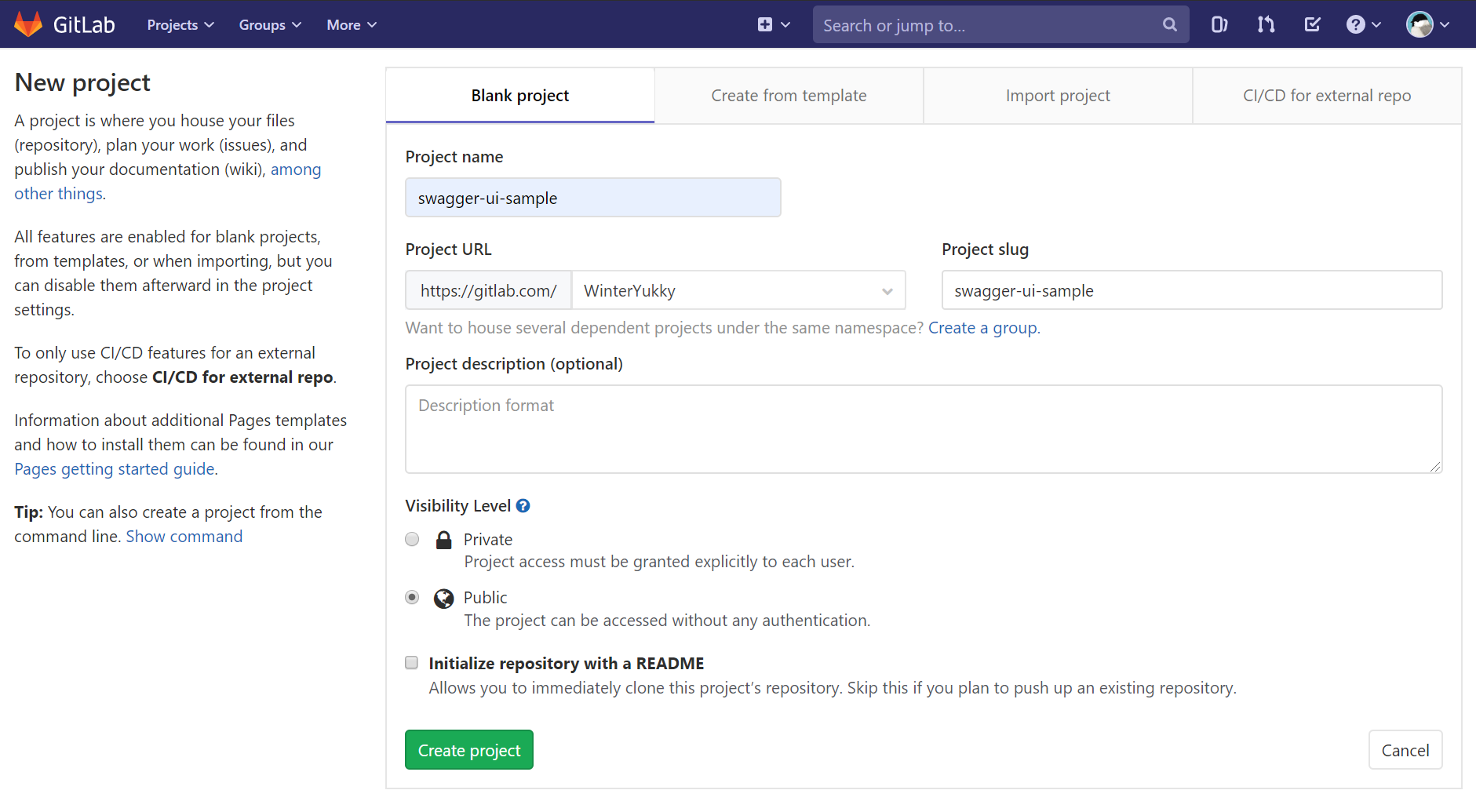Click the merge requests icon

click(x=1265, y=24)
